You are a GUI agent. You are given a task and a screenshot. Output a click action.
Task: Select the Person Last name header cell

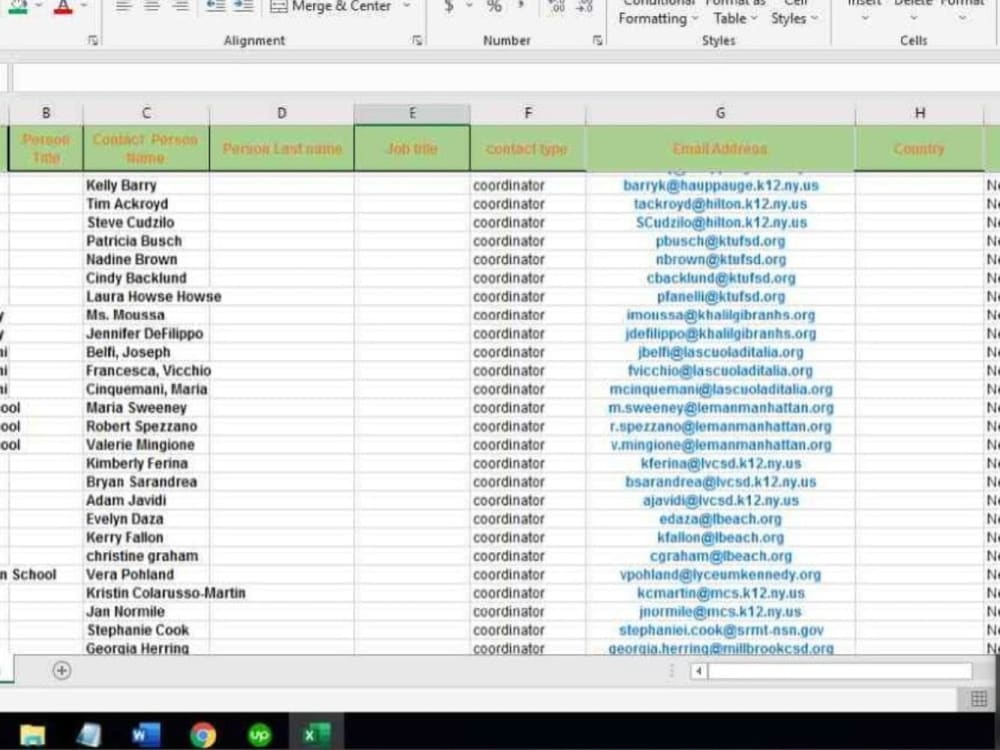(x=282, y=149)
